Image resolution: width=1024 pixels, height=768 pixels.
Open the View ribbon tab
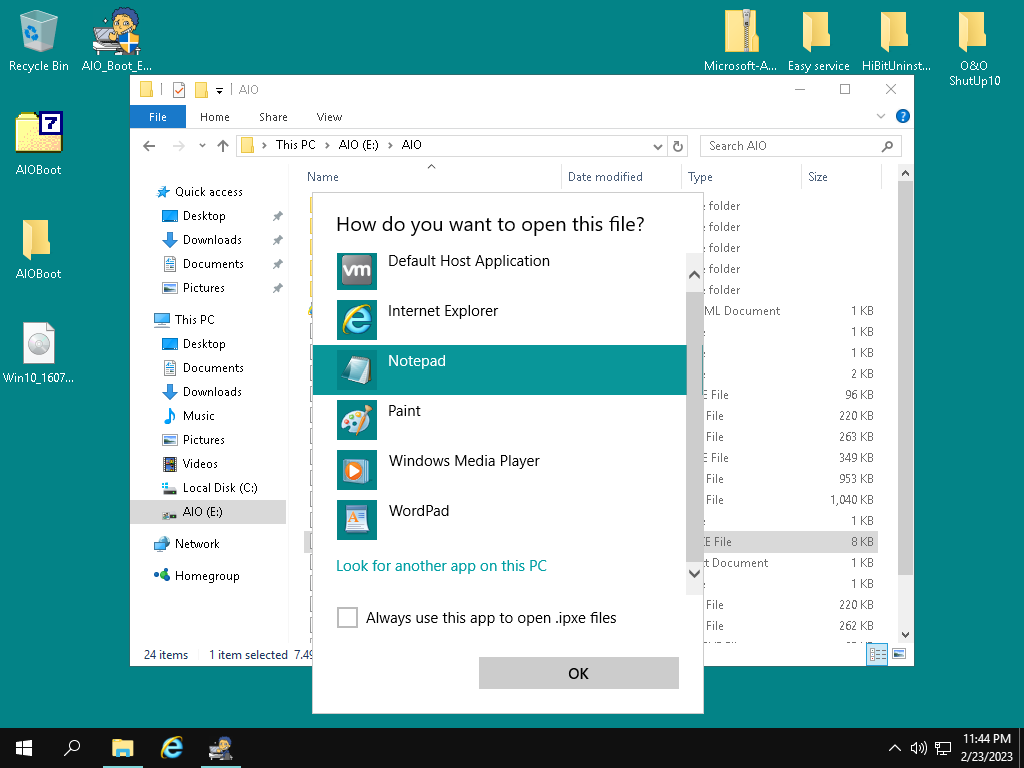(x=329, y=117)
